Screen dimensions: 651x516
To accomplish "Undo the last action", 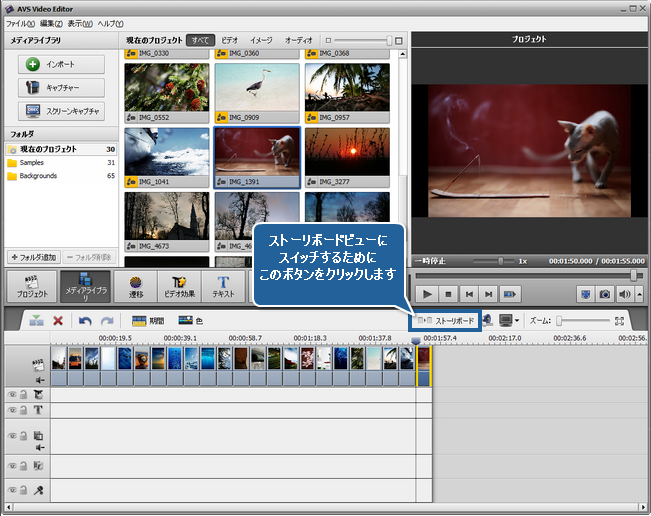I will pyautogui.click(x=85, y=321).
